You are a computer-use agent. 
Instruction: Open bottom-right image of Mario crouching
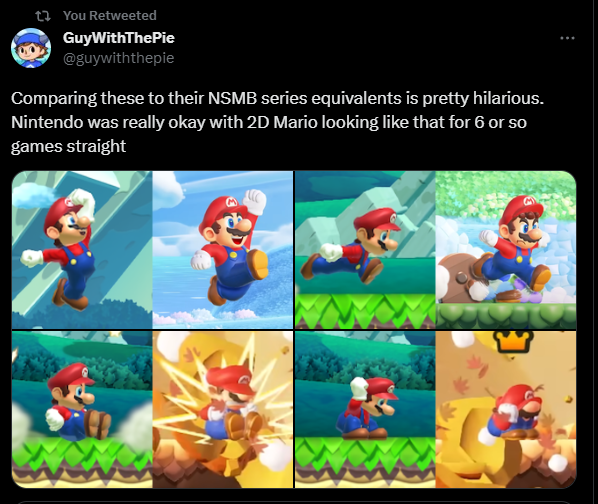436,409
